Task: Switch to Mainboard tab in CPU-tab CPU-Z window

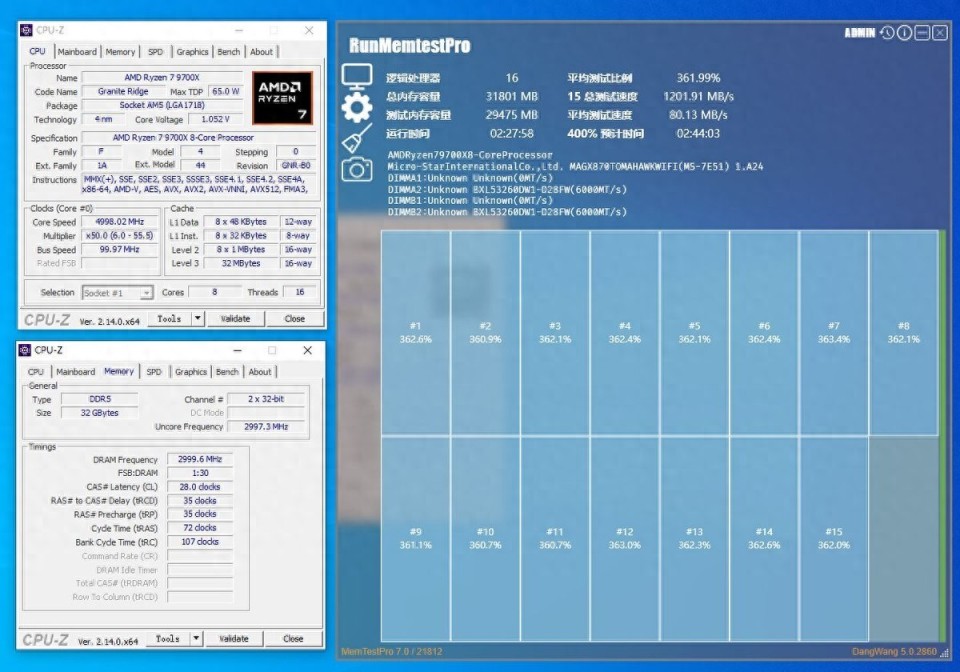Action: [77, 52]
